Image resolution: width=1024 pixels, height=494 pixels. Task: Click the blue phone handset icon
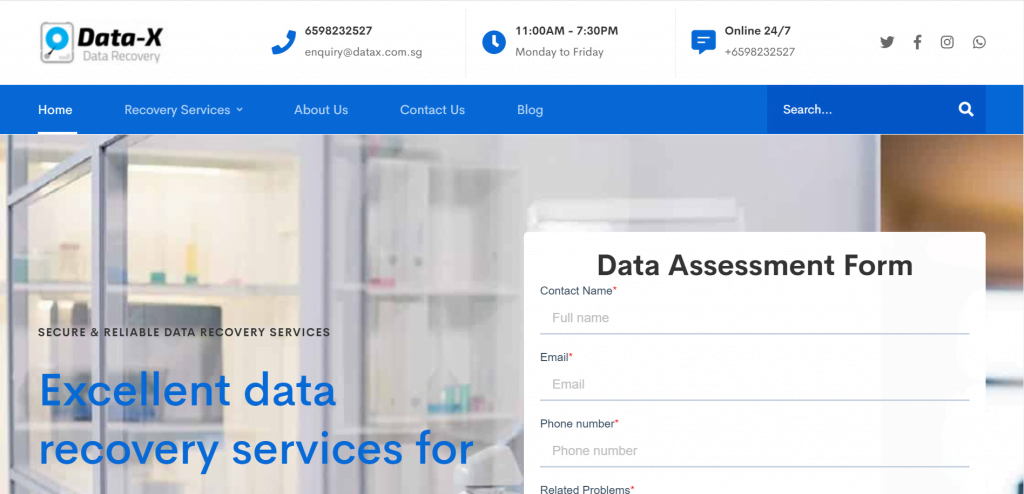283,42
